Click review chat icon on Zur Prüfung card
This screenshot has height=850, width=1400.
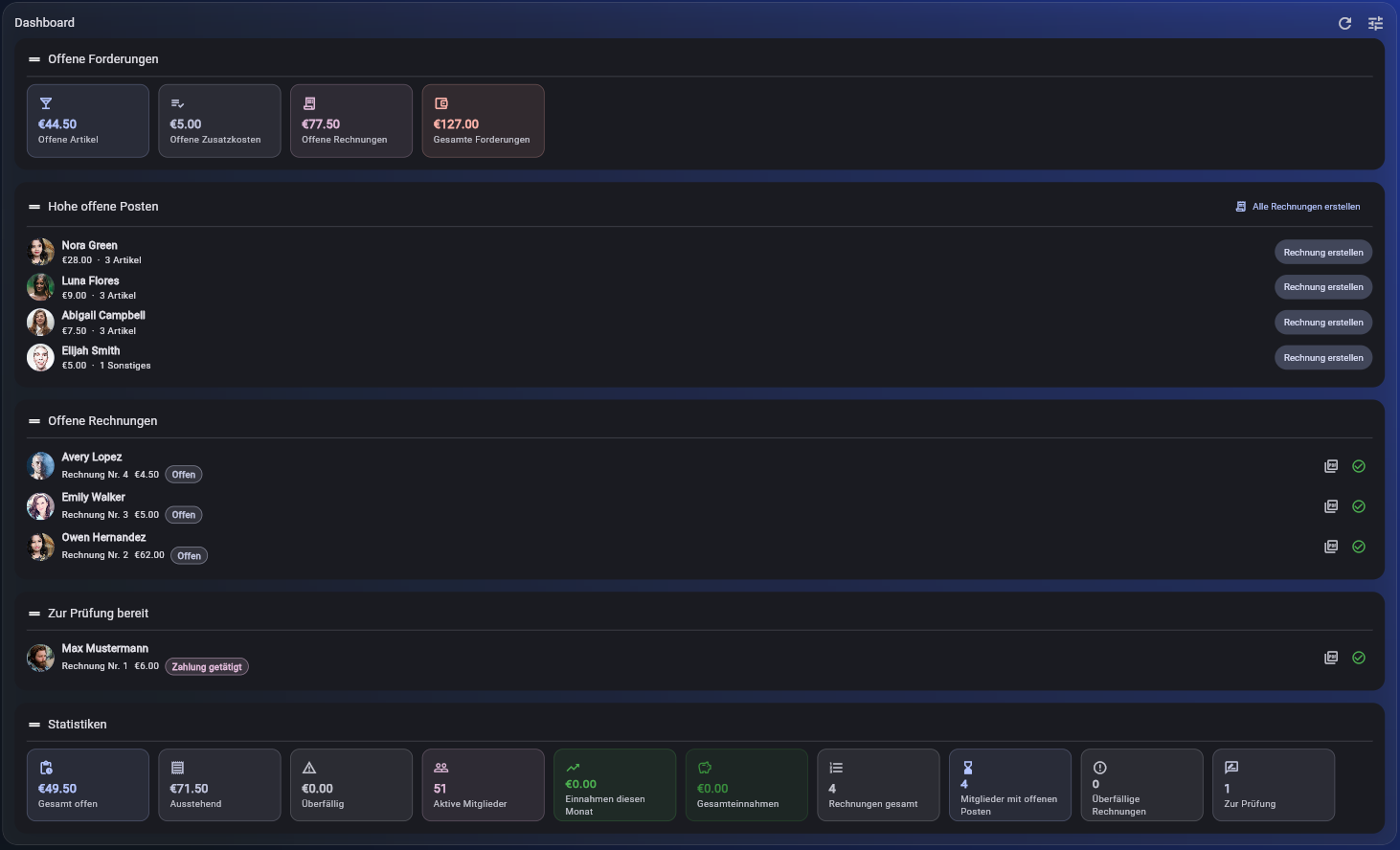pyautogui.click(x=1231, y=768)
